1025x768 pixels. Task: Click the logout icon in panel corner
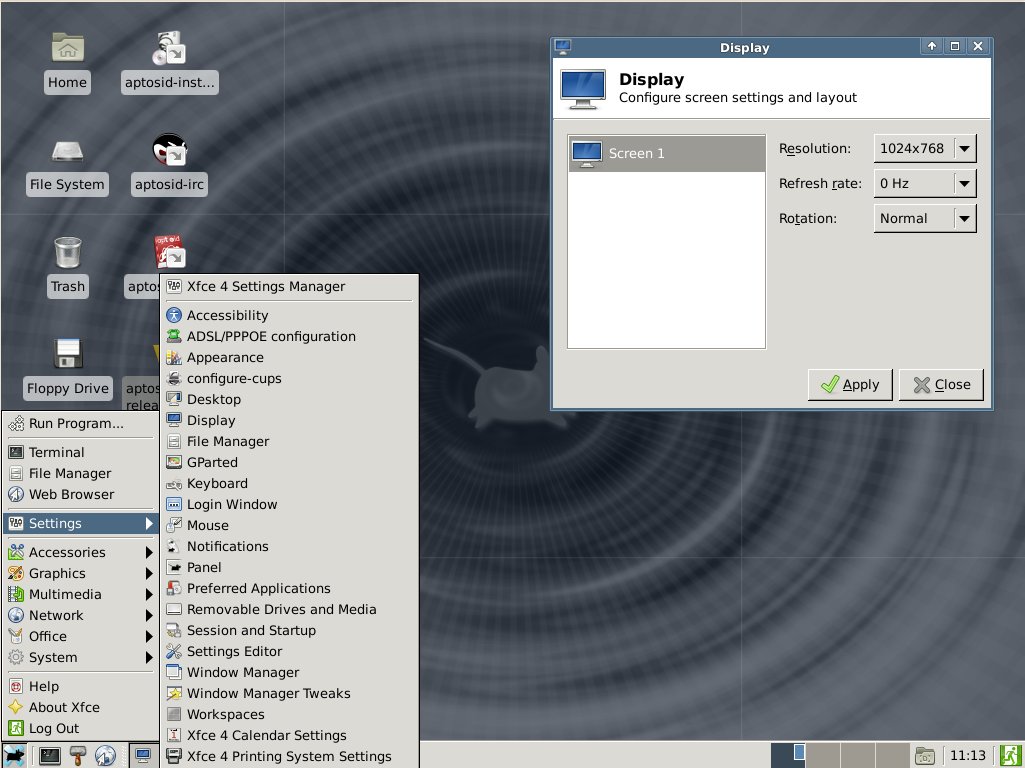click(1011, 756)
